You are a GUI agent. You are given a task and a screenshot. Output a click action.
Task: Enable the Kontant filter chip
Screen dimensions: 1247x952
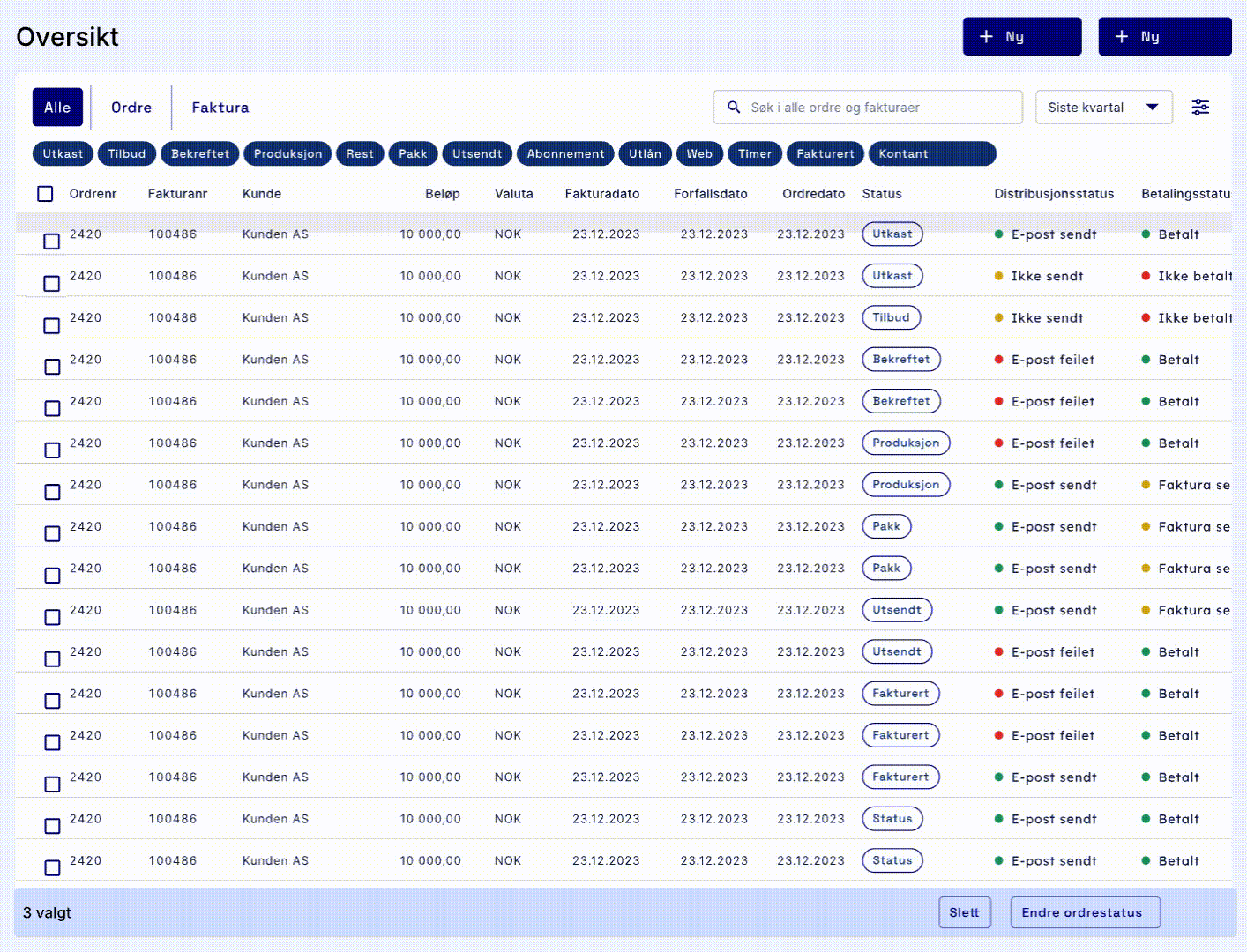click(902, 153)
